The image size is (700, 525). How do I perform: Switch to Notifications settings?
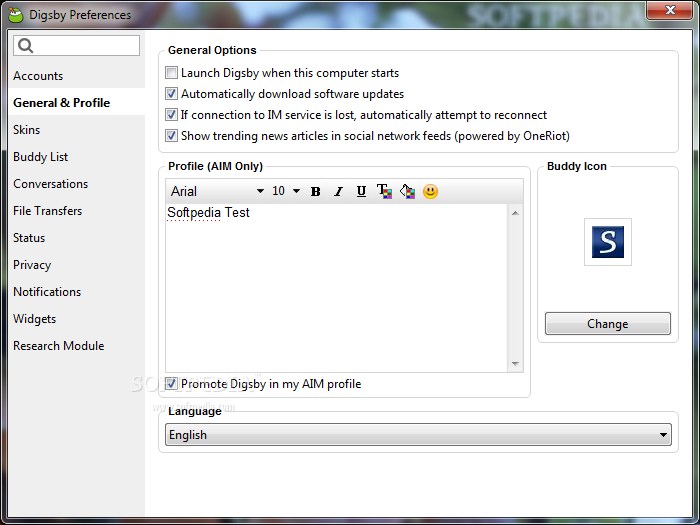click(x=76, y=292)
